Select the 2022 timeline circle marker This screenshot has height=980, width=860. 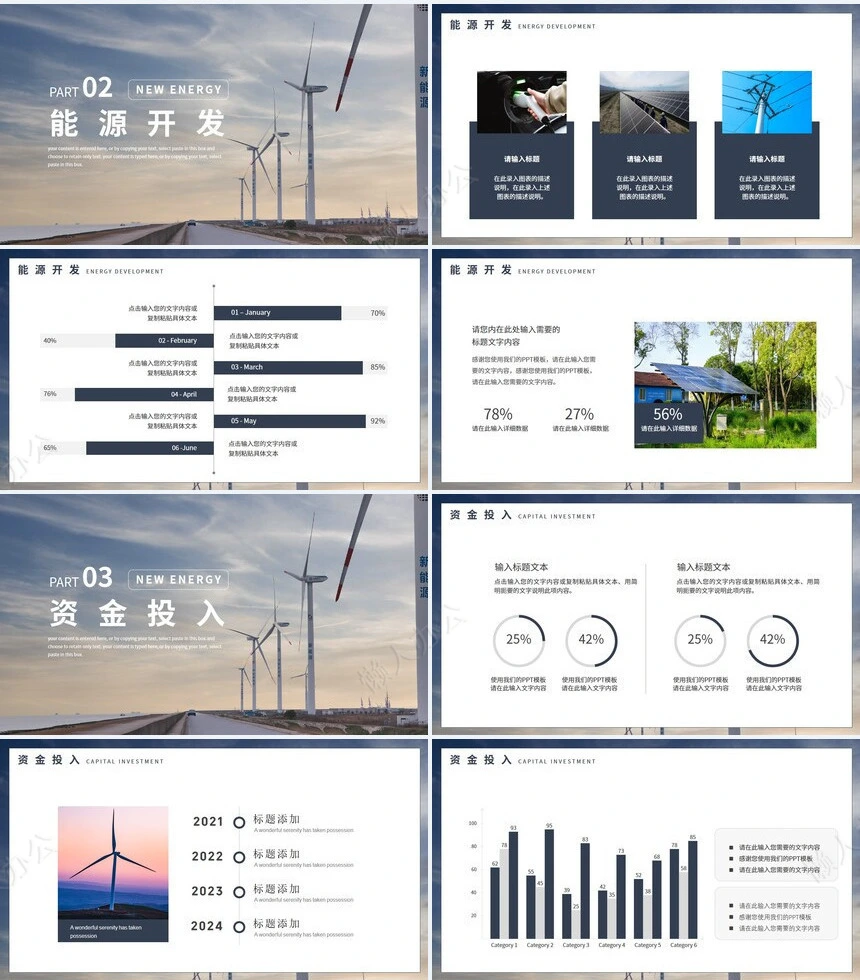tap(239, 857)
